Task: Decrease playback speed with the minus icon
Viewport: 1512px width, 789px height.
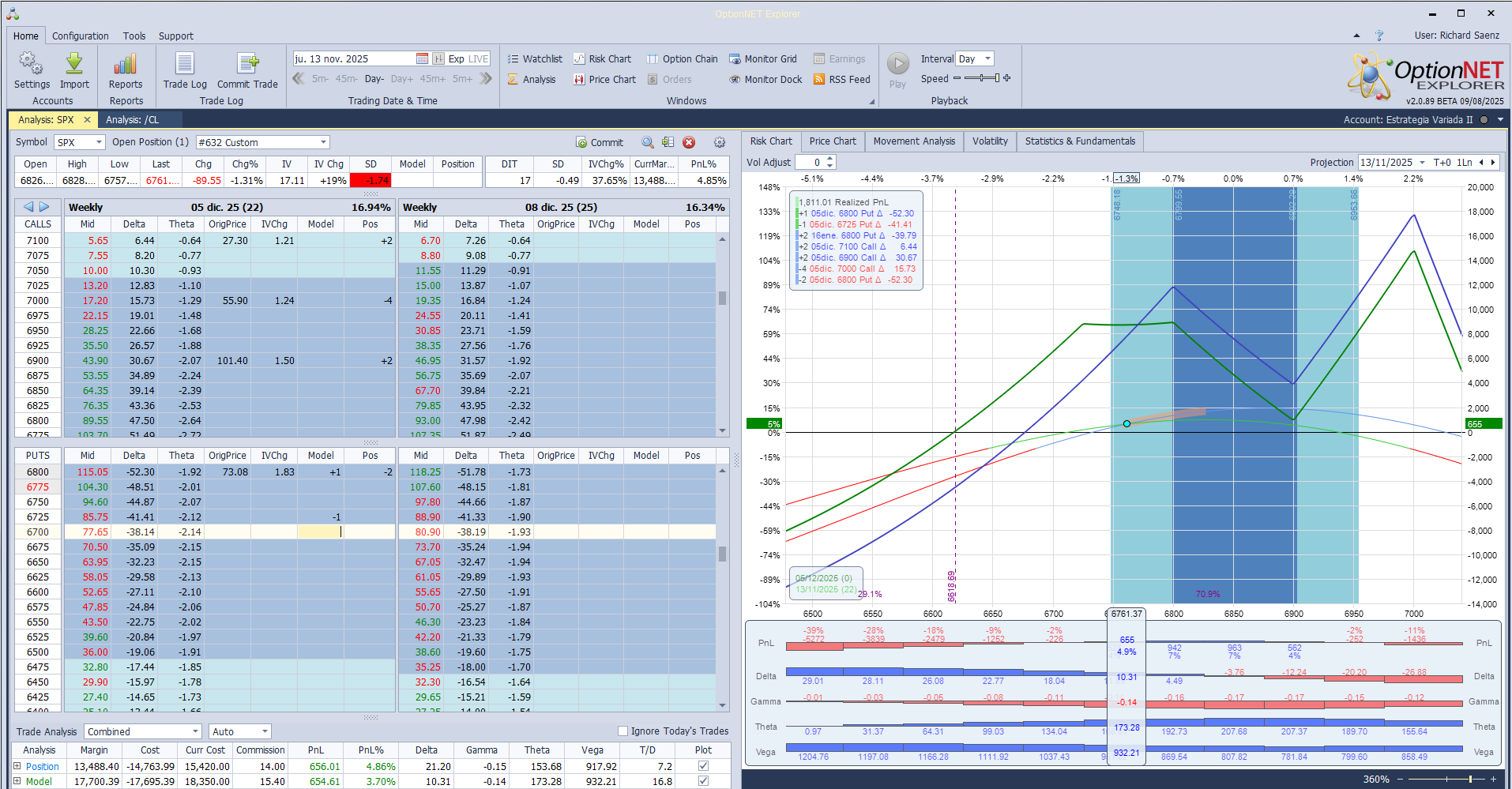Action: point(957,78)
